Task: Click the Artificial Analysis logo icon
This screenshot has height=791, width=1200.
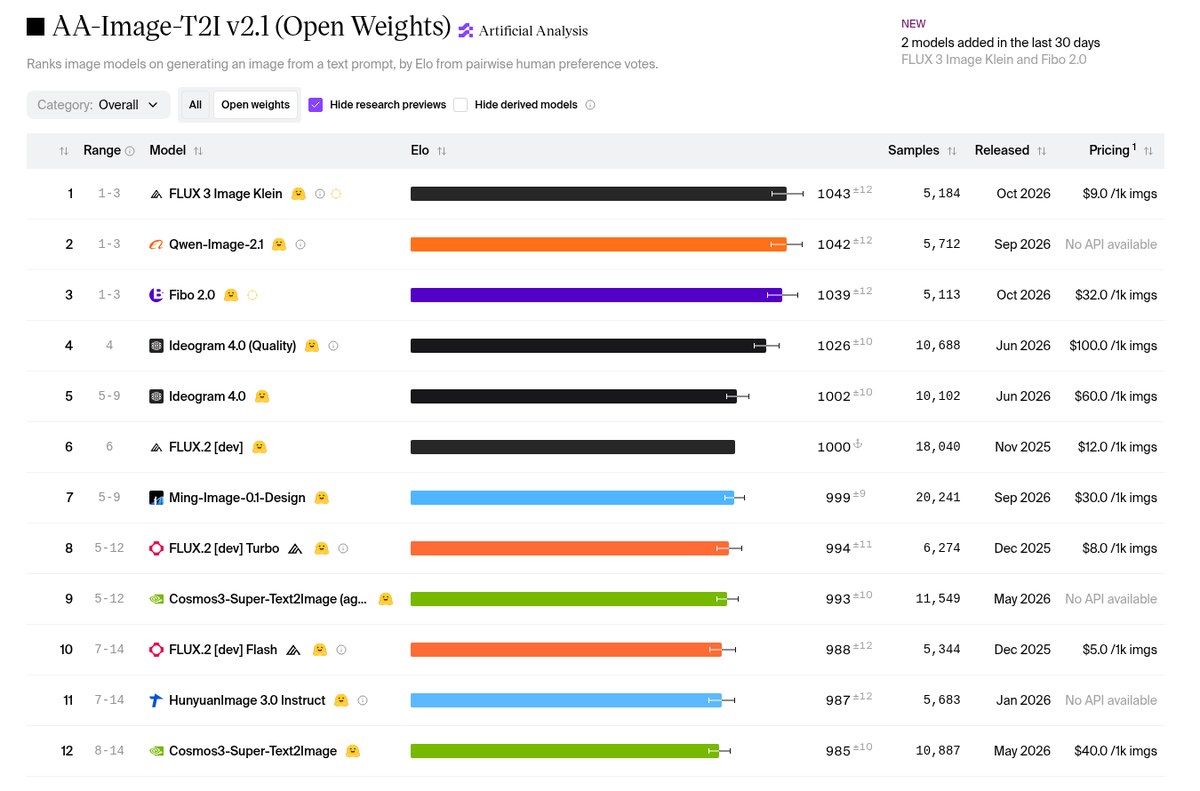Action: pyautogui.click(x=465, y=31)
